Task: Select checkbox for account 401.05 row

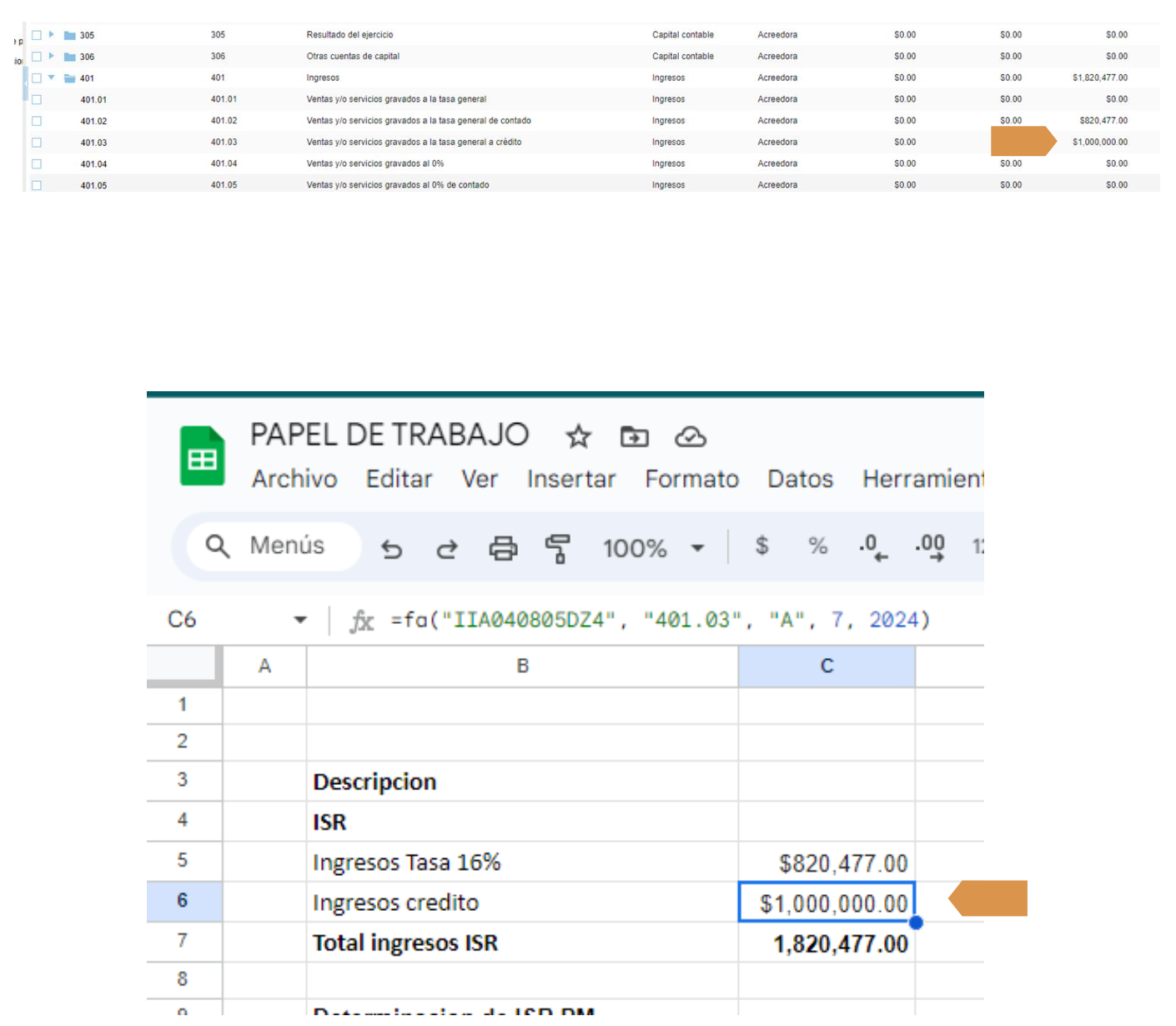Action: pos(37,185)
